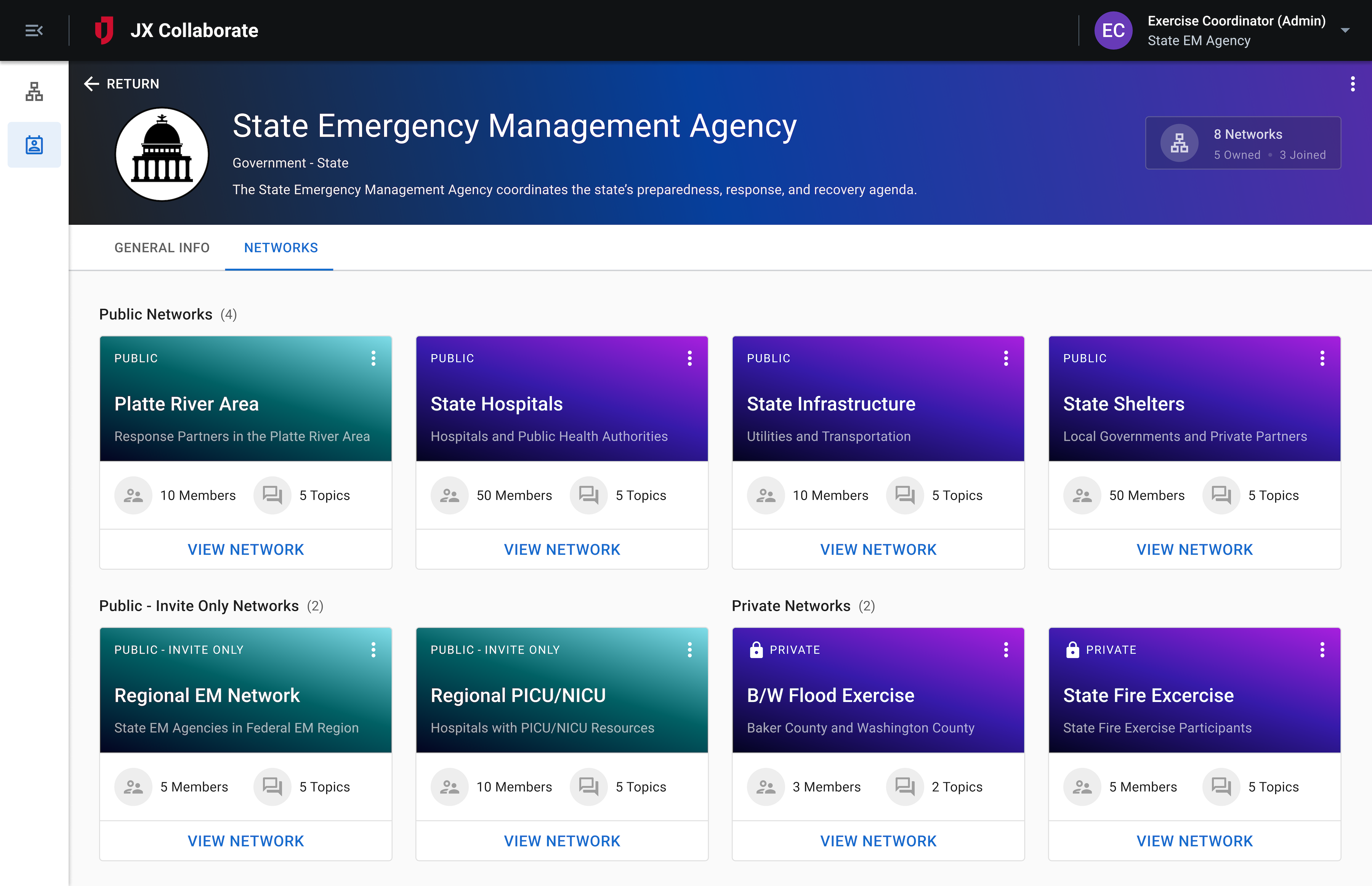Screen dimensions: 1372x886
Task: Click the RETURN link text
Action: (x=133, y=84)
